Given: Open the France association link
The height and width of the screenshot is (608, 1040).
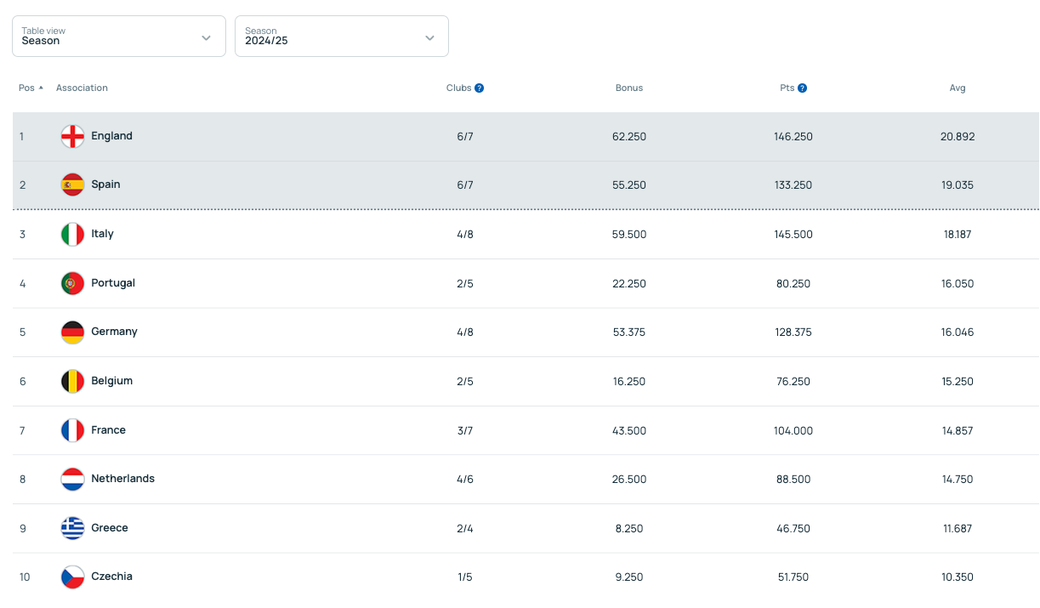Looking at the screenshot, I should pos(108,430).
